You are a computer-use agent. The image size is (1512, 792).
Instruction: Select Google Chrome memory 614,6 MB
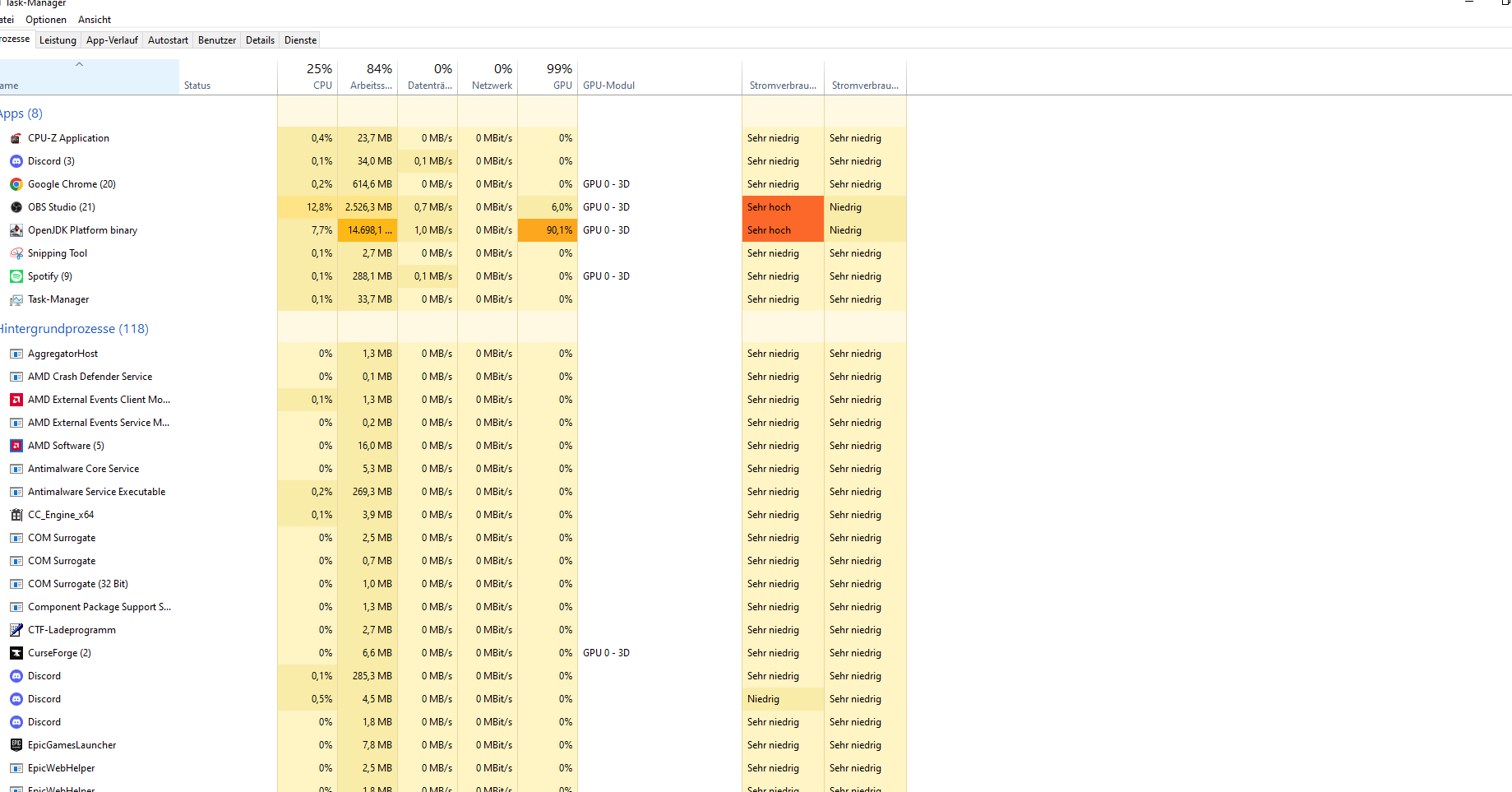[368, 184]
